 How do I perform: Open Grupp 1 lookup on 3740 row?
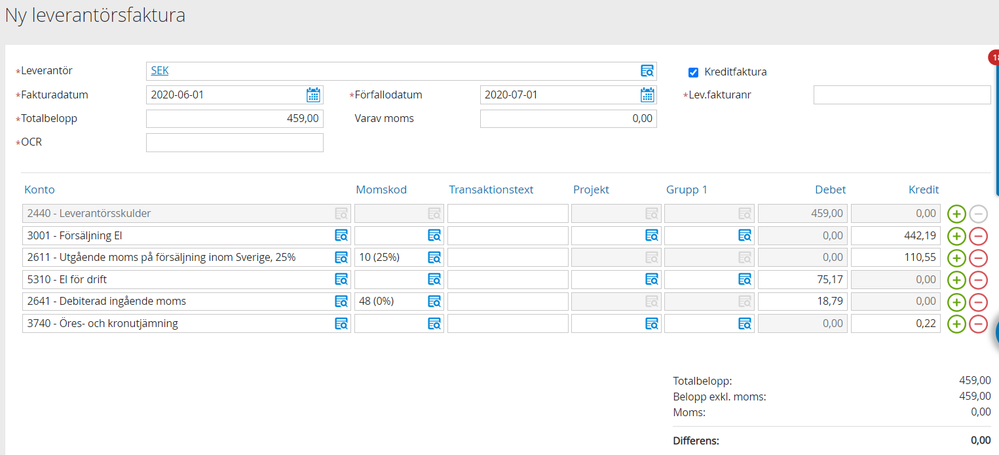click(745, 324)
